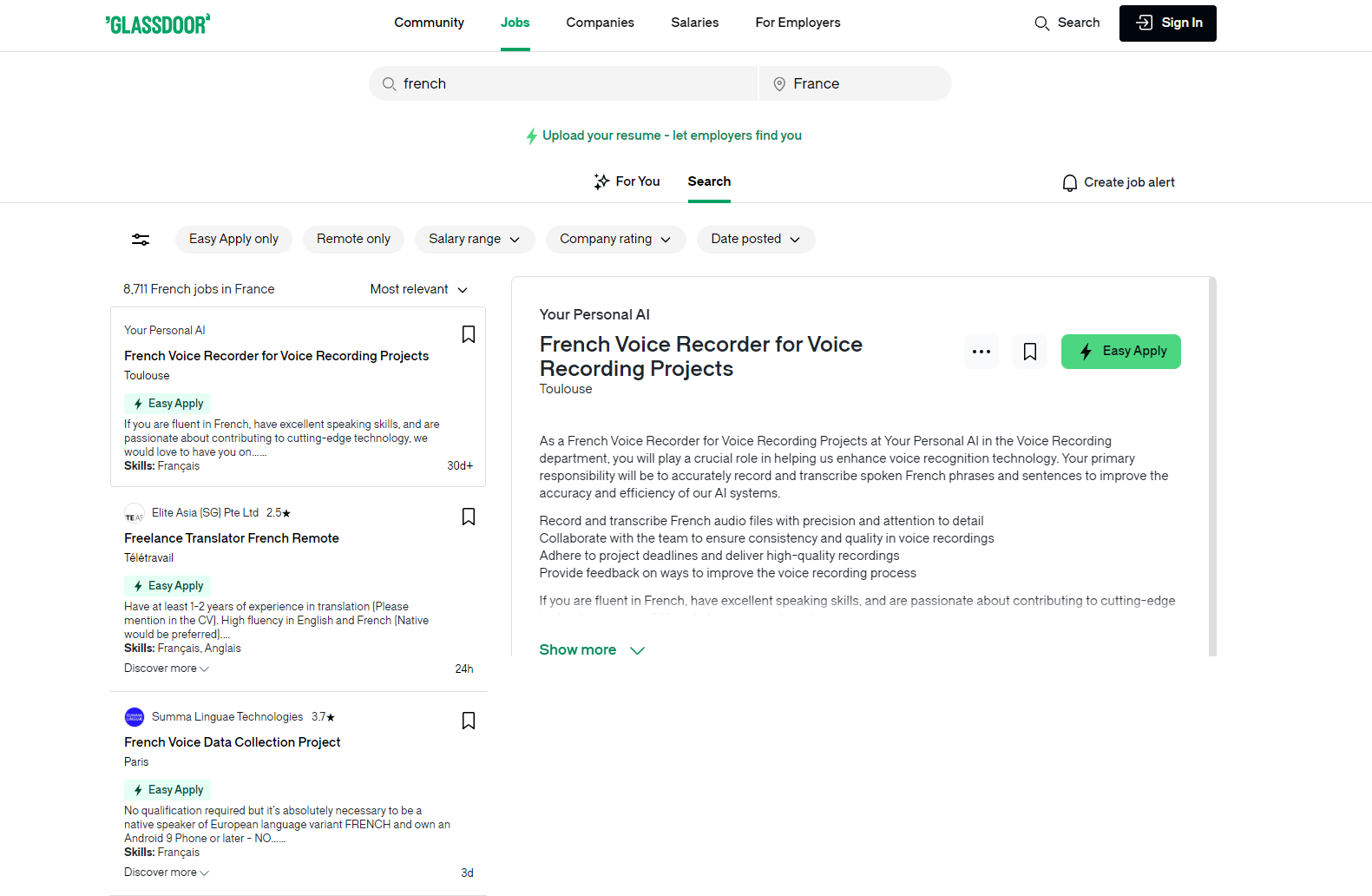The width and height of the screenshot is (1372, 896).
Task: Select the Search tab
Action: coord(709,181)
